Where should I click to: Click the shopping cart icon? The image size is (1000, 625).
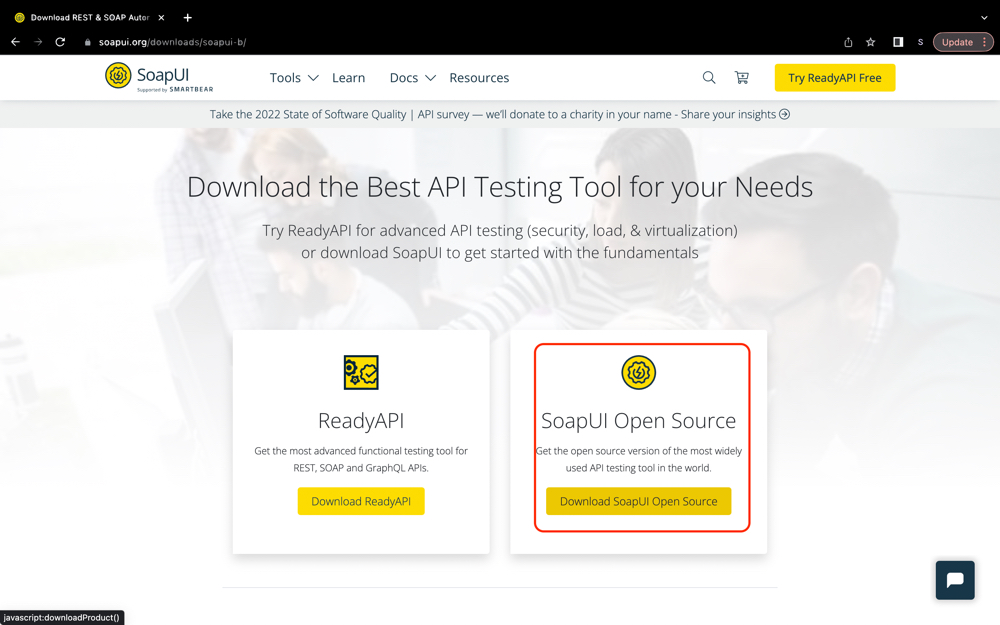pyautogui.click(x=741, y=77)
